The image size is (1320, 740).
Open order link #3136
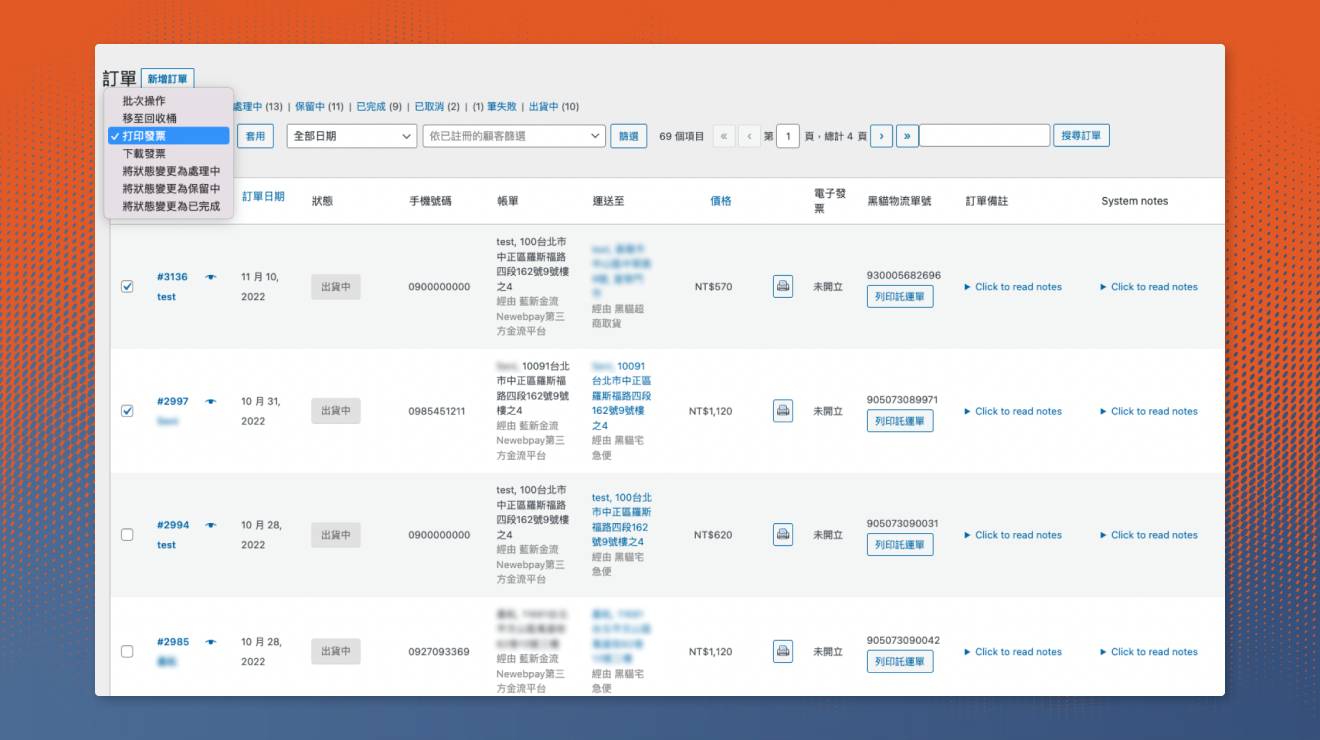(172, 277)
